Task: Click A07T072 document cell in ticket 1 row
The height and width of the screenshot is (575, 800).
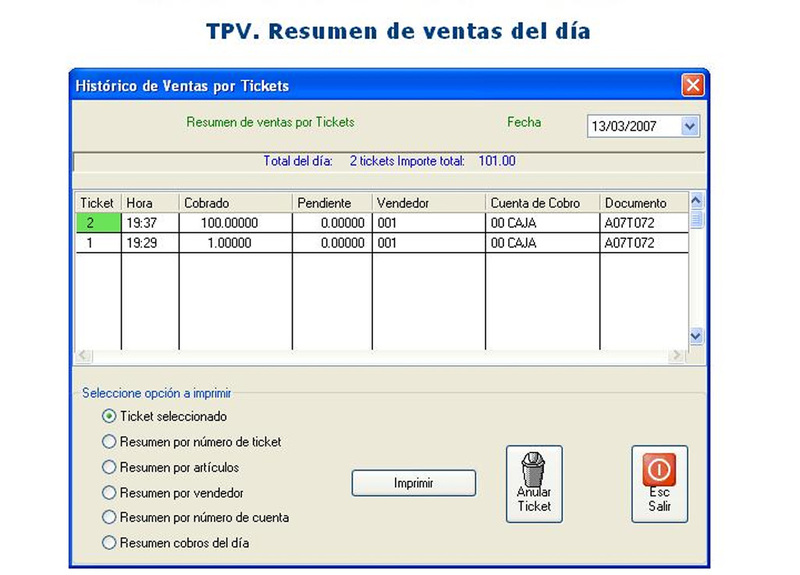Action: (x=644, y=243)
